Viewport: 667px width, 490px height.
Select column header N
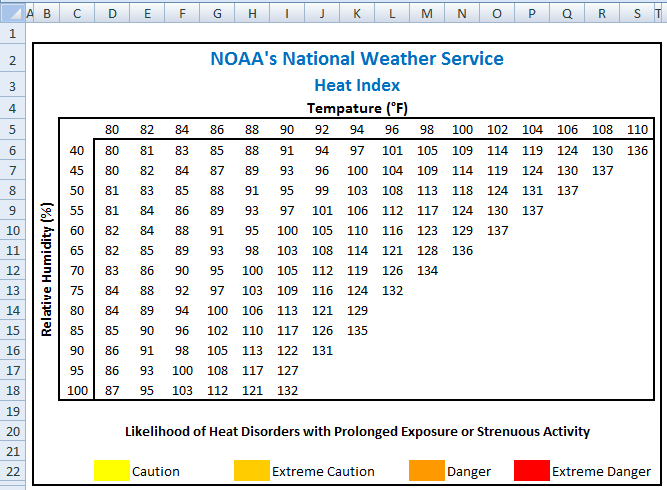click(x=462, y=14)
